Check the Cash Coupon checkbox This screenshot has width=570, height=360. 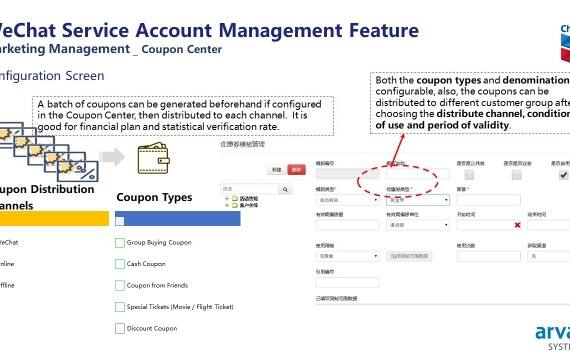click(x=120, y=264)
